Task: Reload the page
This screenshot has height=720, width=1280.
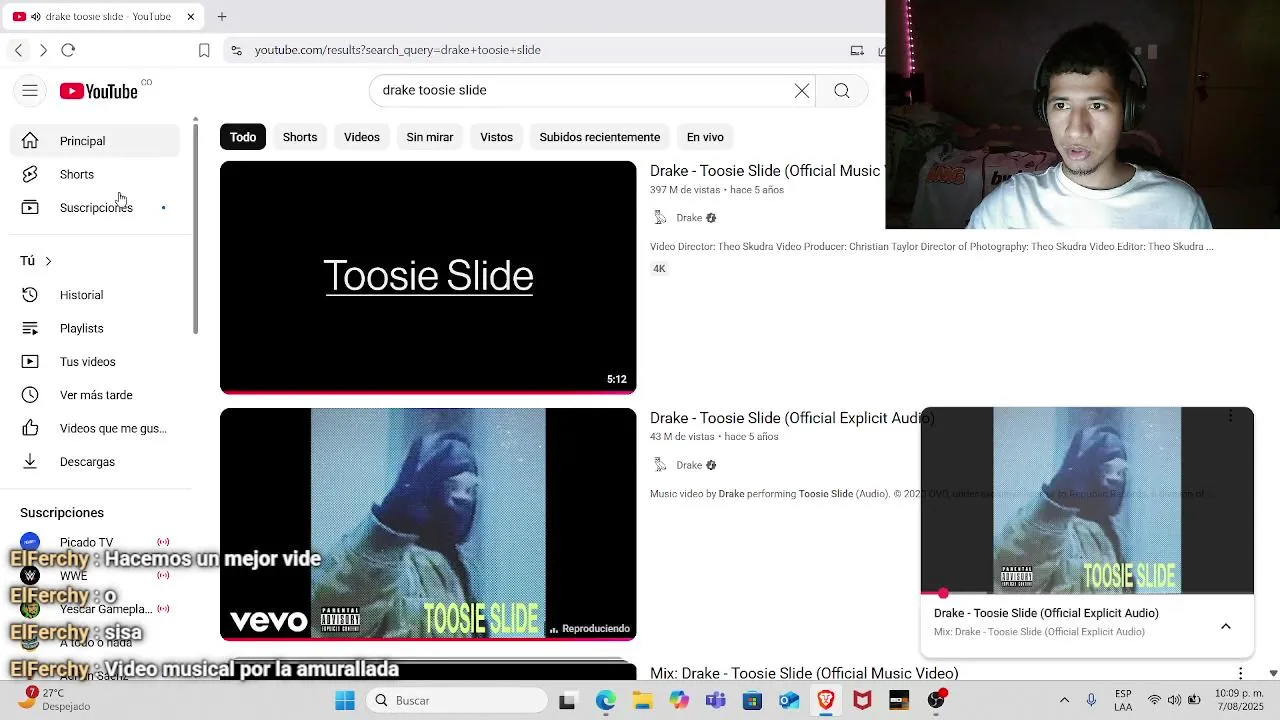Action: point(68,50)
